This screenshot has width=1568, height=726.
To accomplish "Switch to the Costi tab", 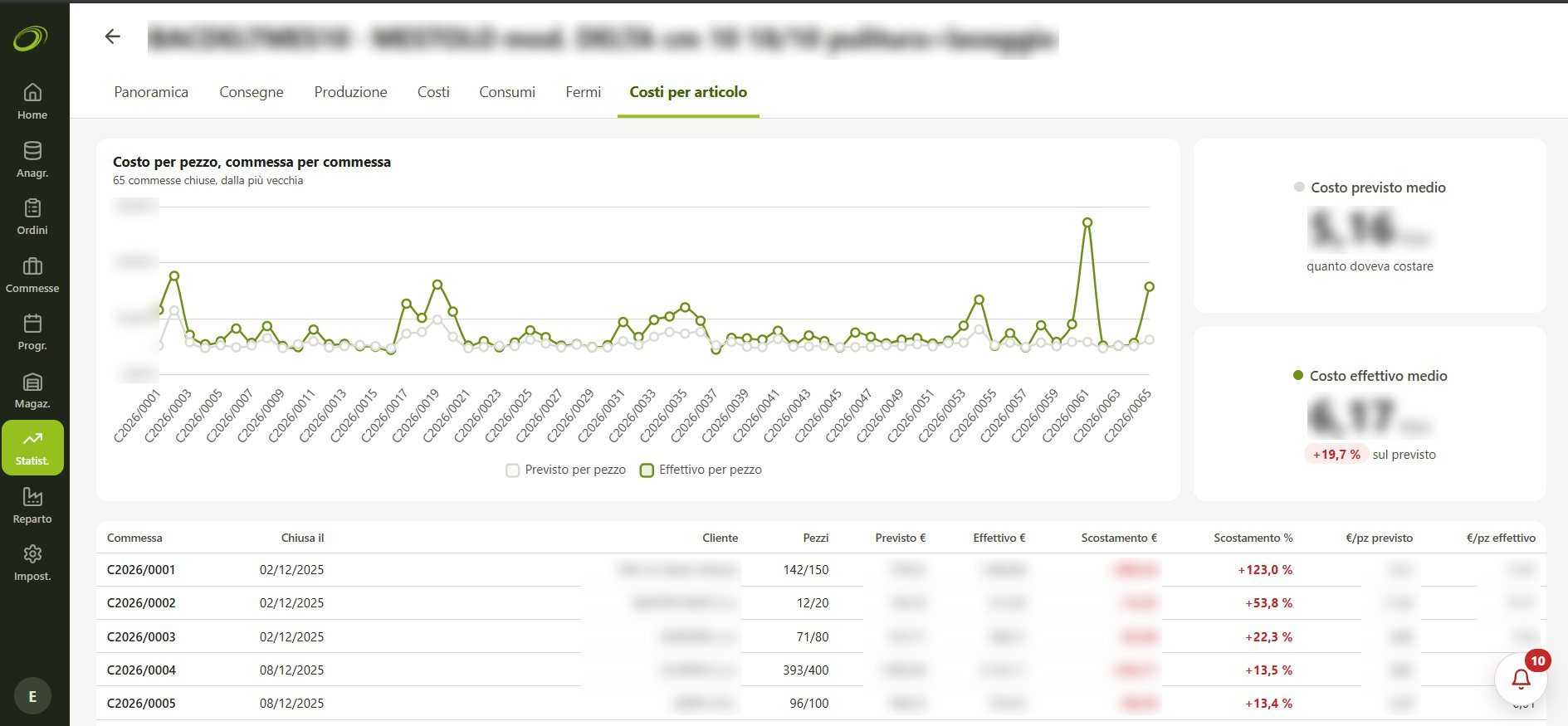I will 433,92.
